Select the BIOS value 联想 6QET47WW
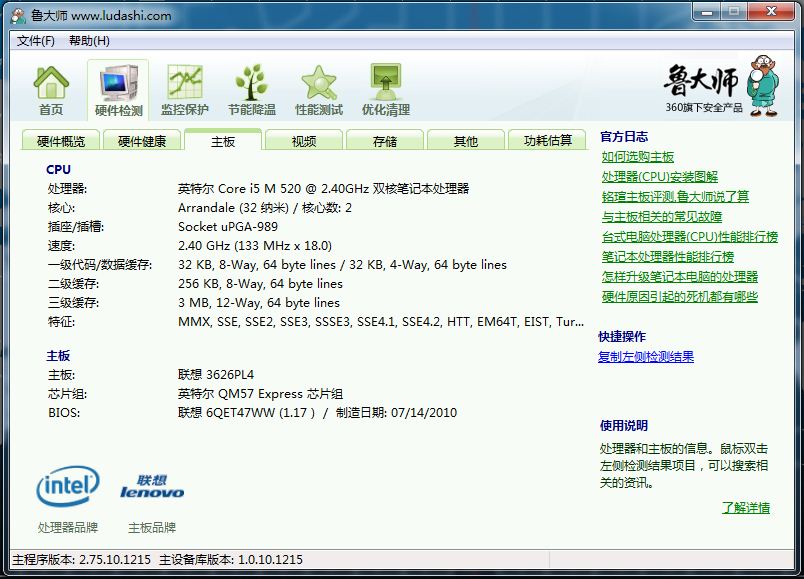The height and width of the screenshot is (579, 804). pyautogui.click(x=317, y=413)
